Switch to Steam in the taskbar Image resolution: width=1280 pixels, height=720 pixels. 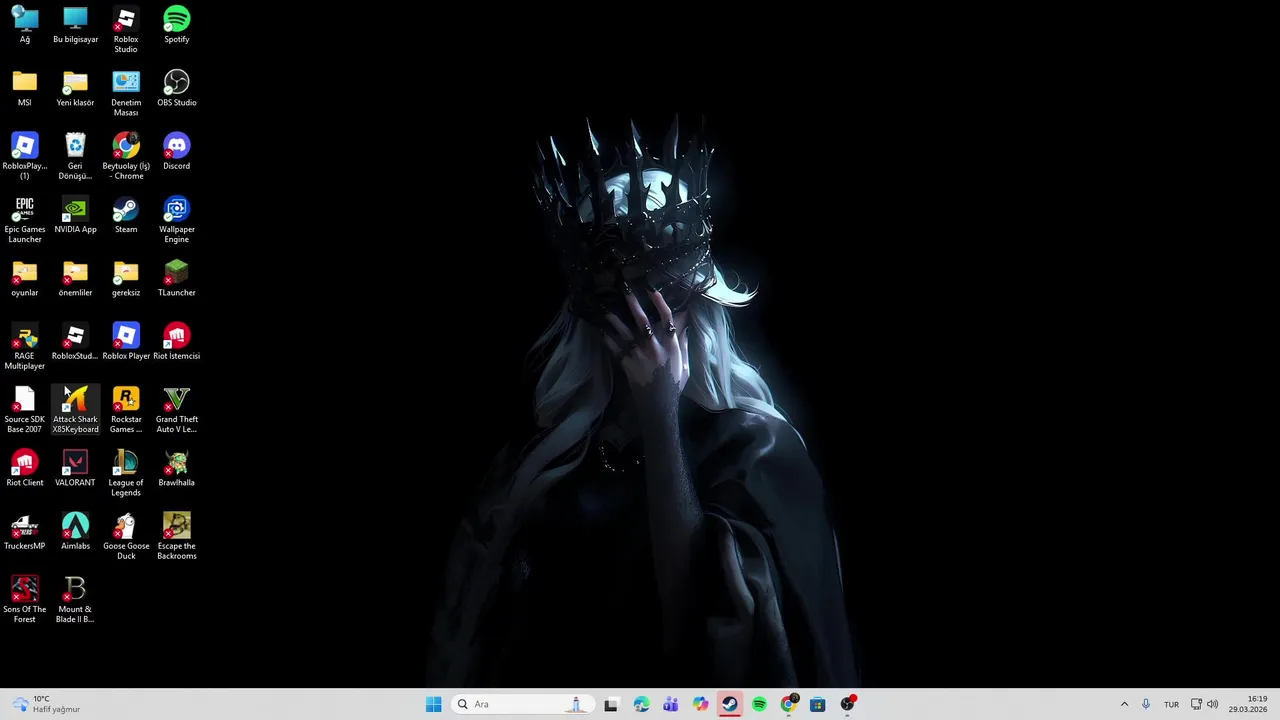tap(730, 704)
